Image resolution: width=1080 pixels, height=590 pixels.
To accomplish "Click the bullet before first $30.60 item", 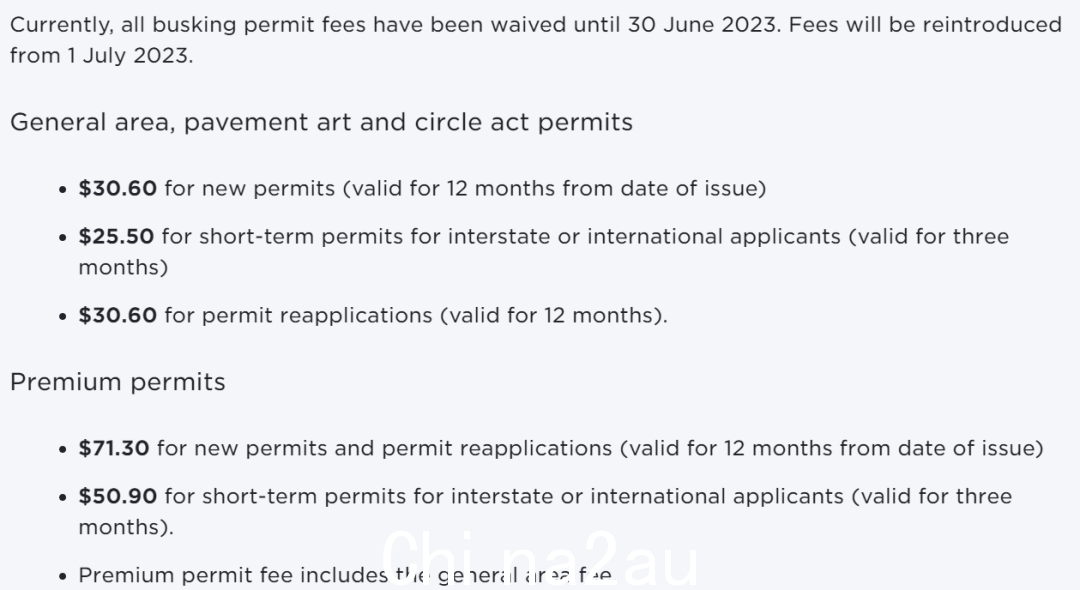I will pyautogui.click(x=63, y=189).
